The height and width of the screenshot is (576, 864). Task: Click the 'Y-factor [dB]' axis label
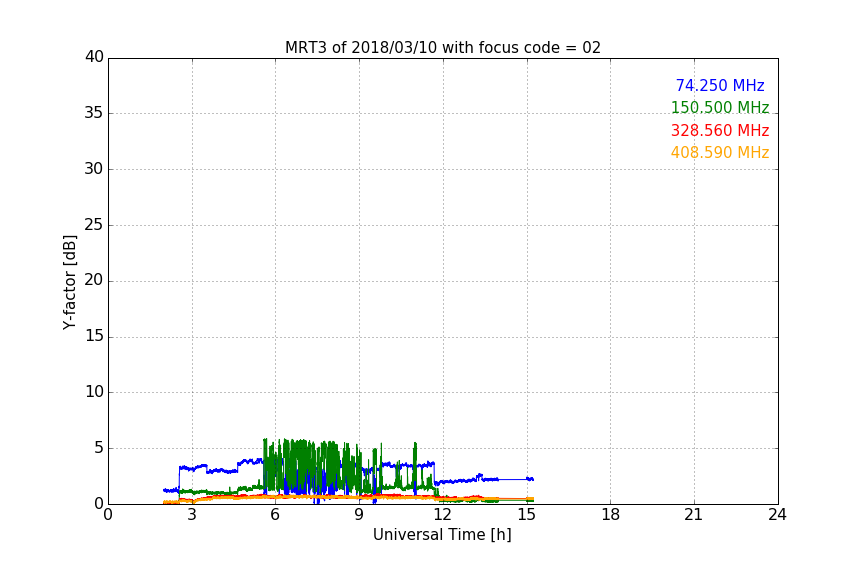69,282
